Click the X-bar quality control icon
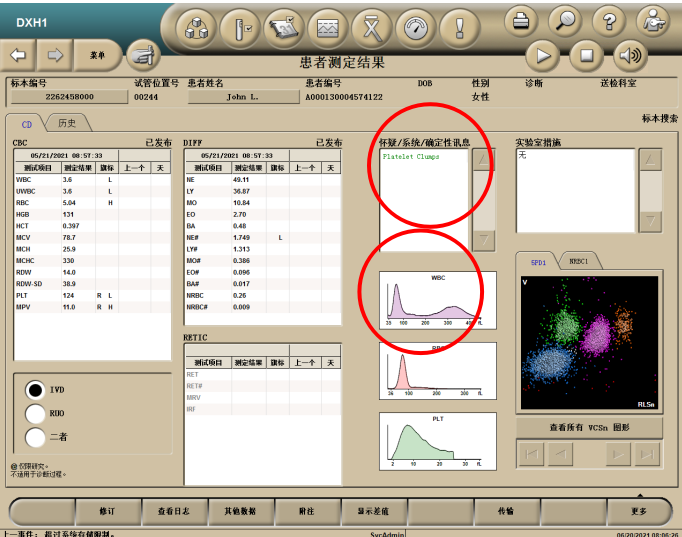The height and width of the screenshot is (537, 682). pyautogui.click(x=372, y=28)
